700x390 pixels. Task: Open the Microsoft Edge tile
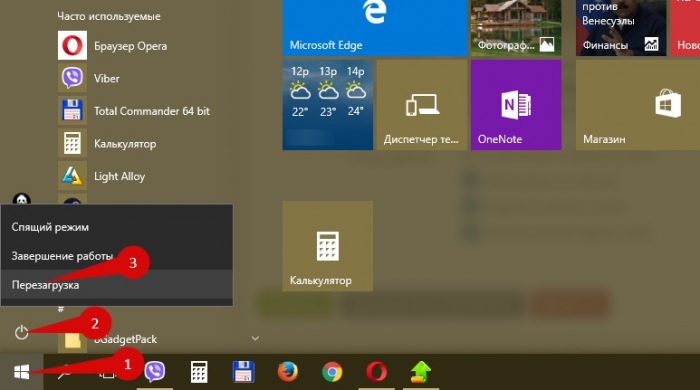tap(375, 28)
